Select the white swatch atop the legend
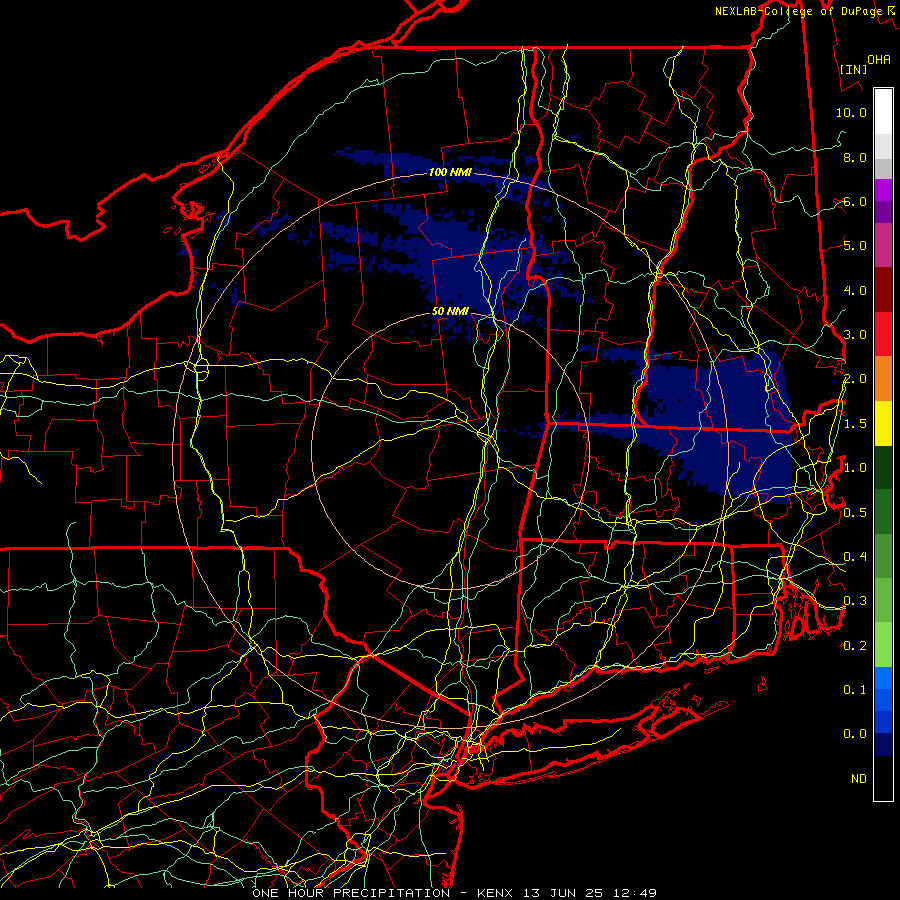The width and height of the screenshot is (900, 900). pos(883,111)
